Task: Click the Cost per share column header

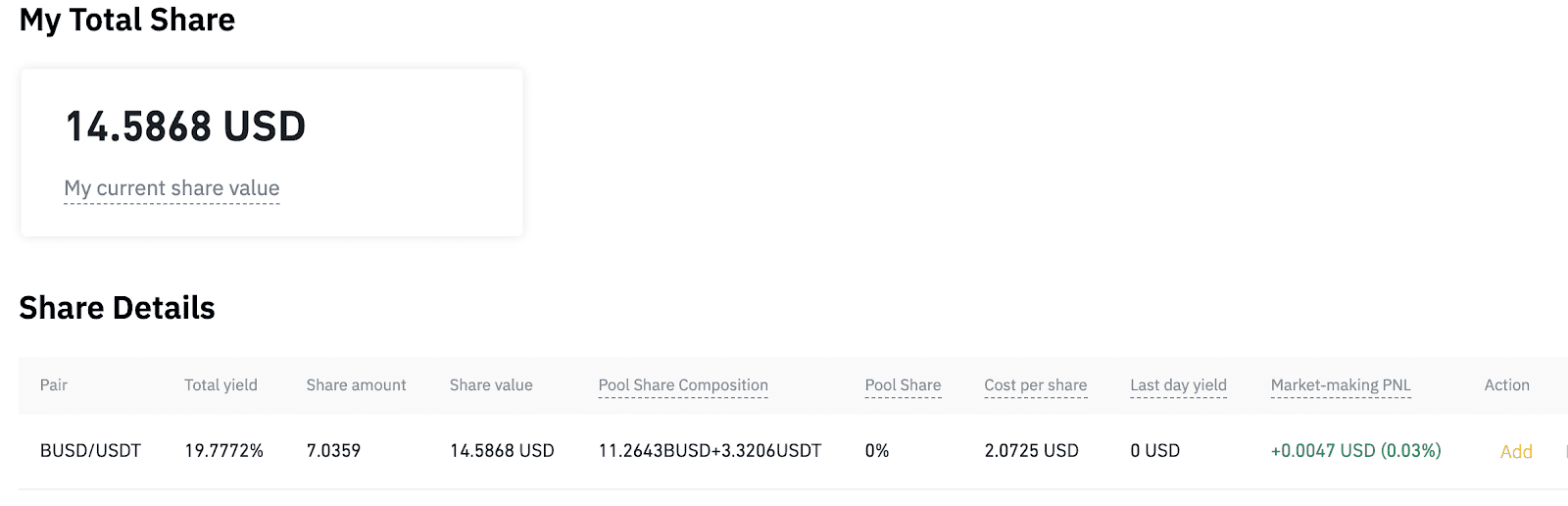Action: click(x=1035, y=385)
